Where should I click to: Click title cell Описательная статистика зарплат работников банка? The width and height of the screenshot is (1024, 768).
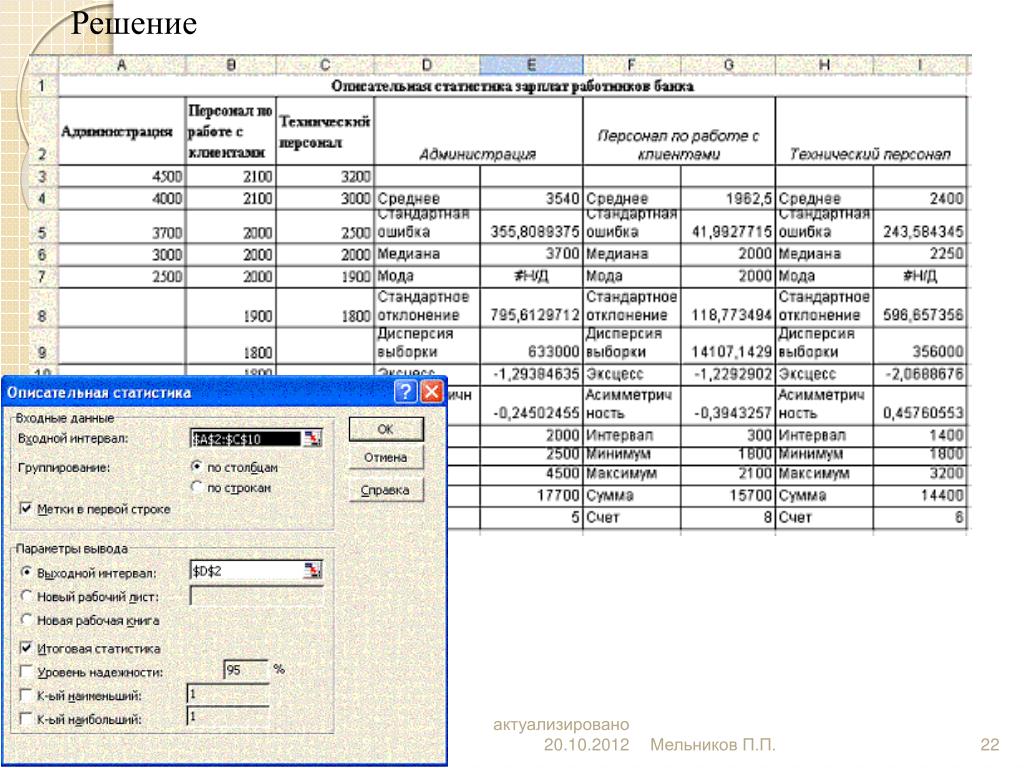pos(512,86)
